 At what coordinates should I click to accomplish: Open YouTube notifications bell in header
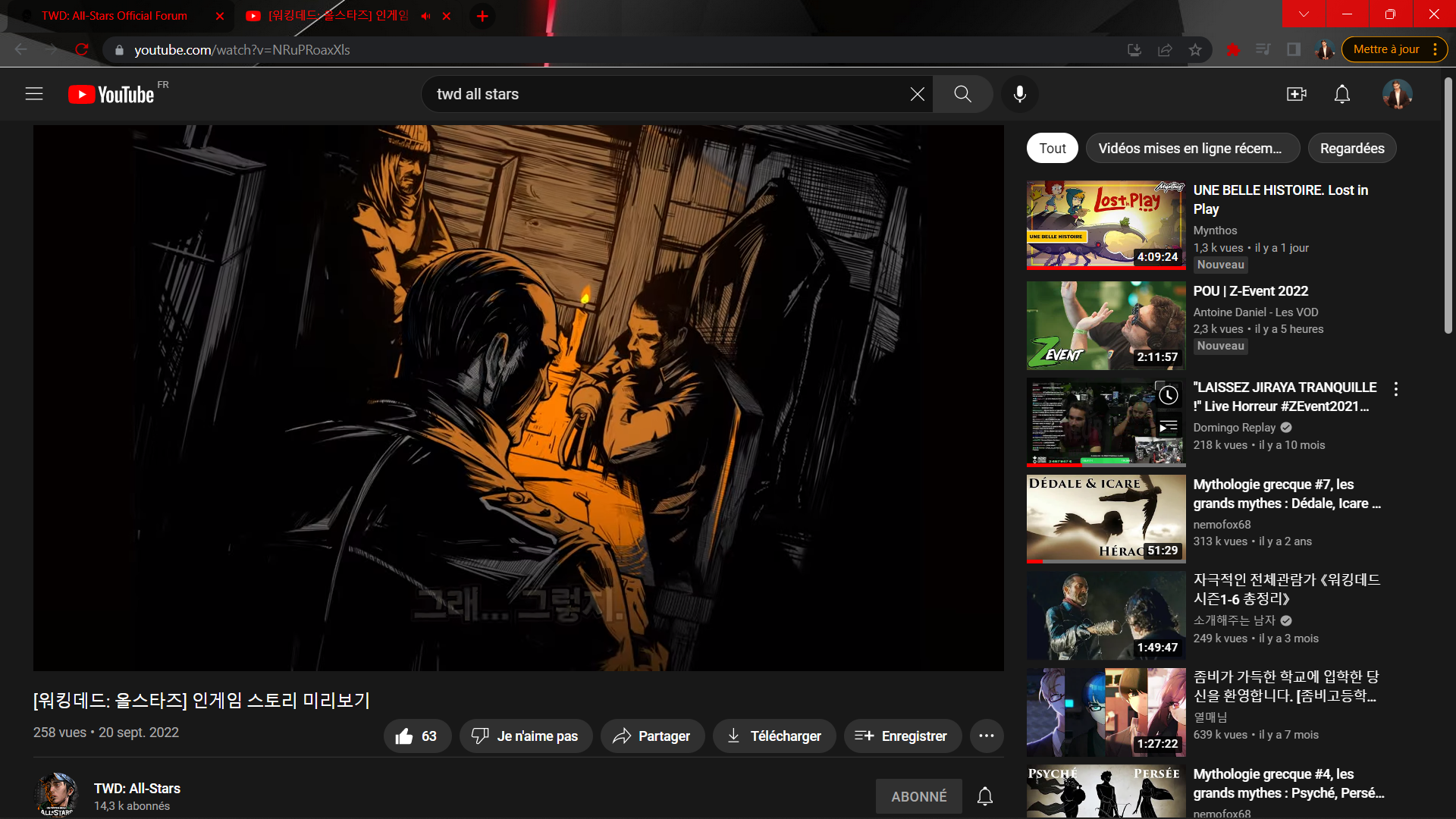(1342, 94)
